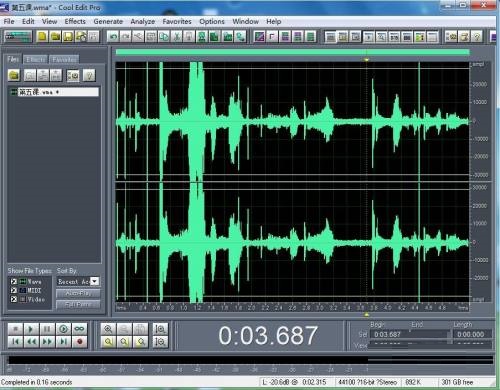Click the Full Paths button in the Files panel

(x=78, y=304)
